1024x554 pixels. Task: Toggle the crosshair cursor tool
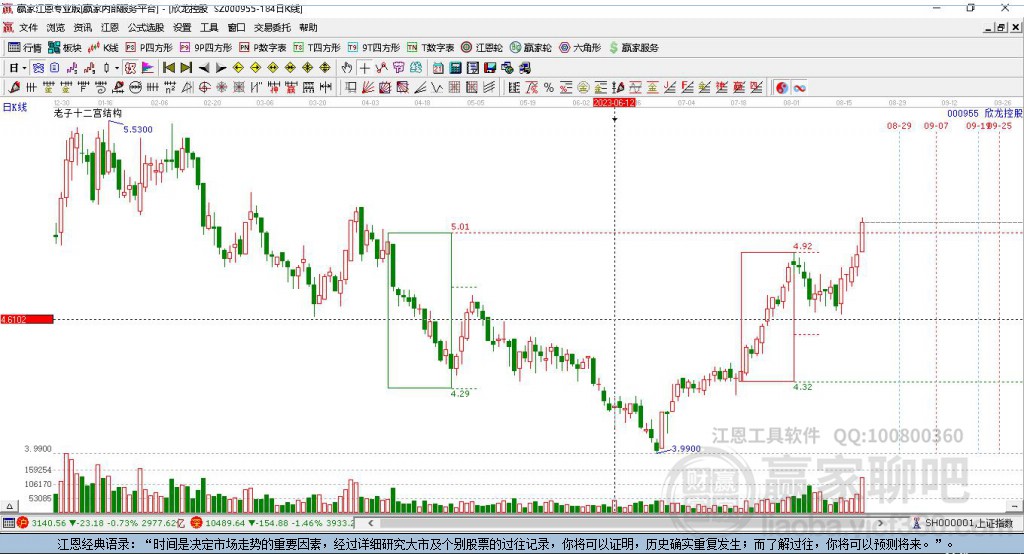tap(364, 67)
